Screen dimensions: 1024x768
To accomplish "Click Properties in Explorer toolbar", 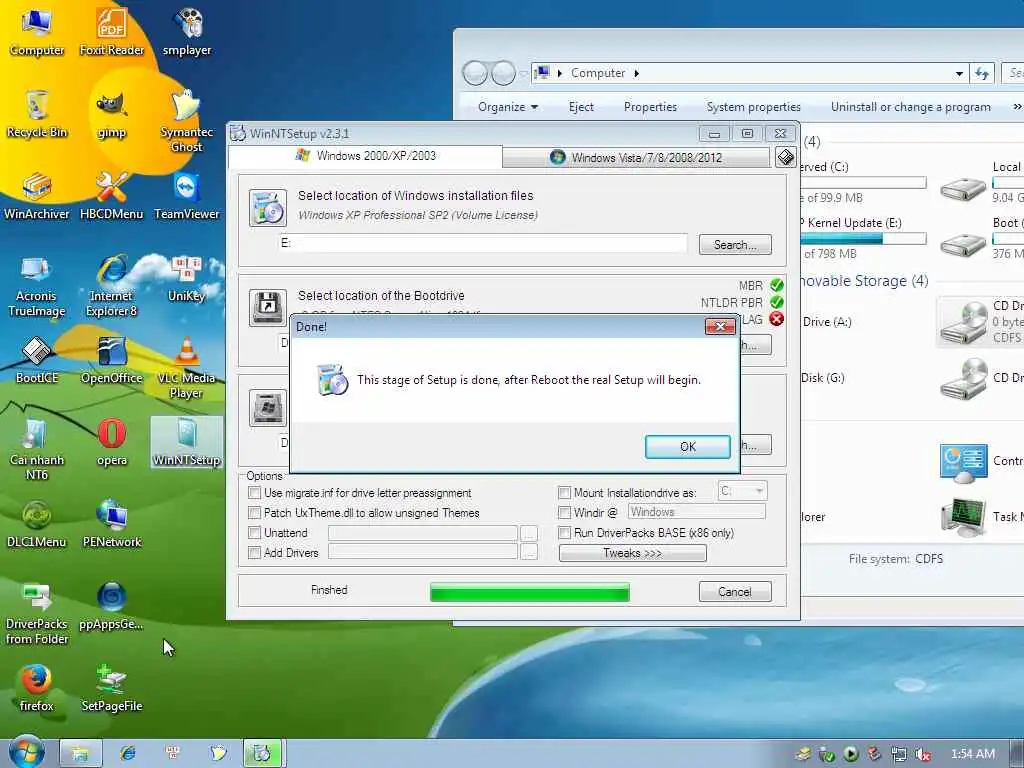I will pyautogui.click(x=650, y=107).
